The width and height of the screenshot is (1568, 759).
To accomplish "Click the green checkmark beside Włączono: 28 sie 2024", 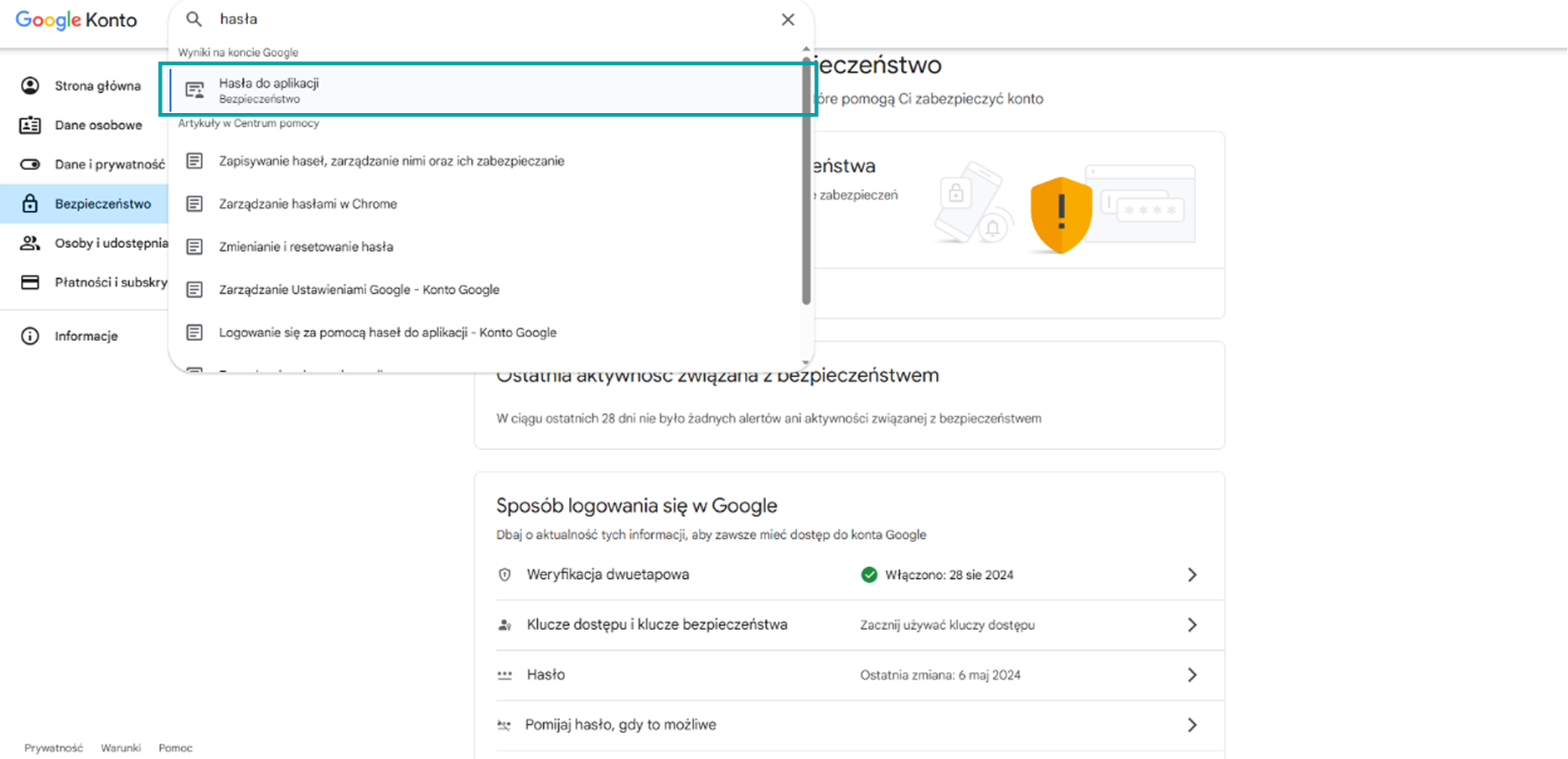I will coord(869,575).
